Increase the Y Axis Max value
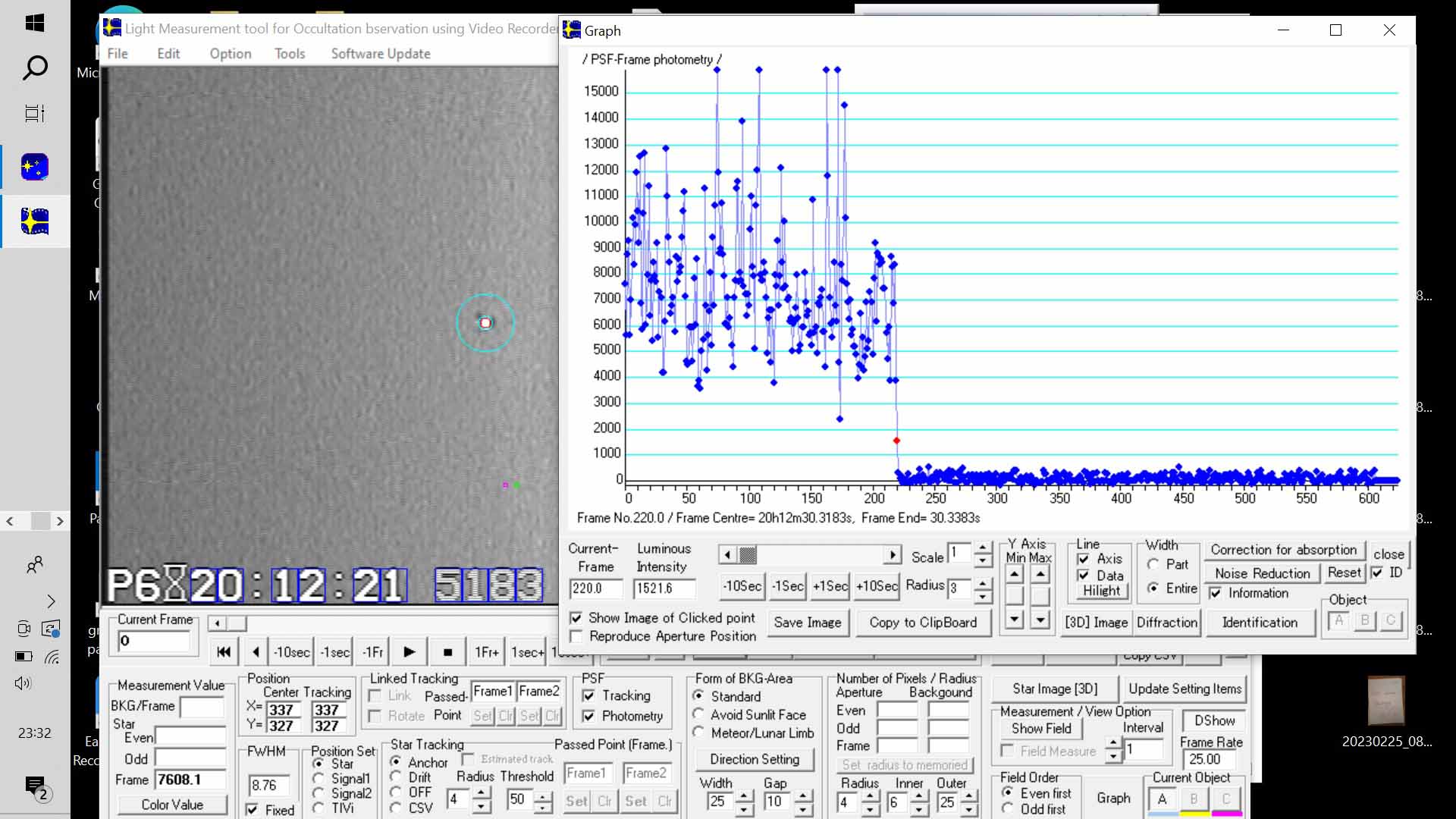Screen dimensions: 1456x819 (1040, 574)
